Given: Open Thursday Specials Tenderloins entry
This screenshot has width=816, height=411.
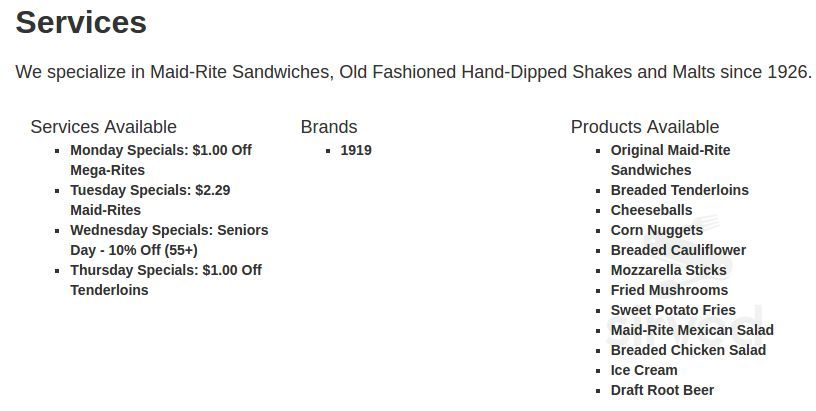Looking at the screenshot, I should point(166,280).
